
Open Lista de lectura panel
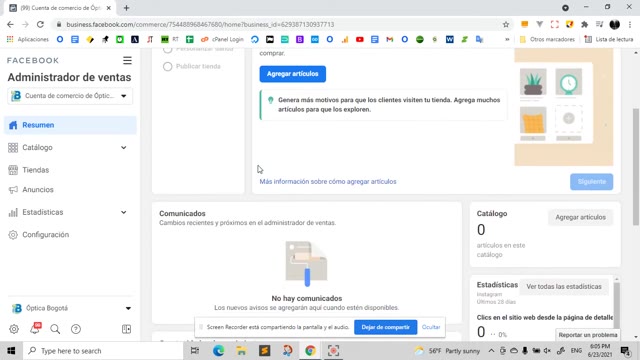(609, 39)
